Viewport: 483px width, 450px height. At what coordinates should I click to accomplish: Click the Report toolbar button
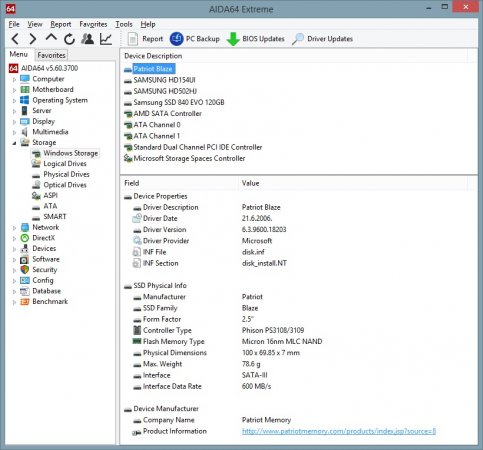pos(145,39)
